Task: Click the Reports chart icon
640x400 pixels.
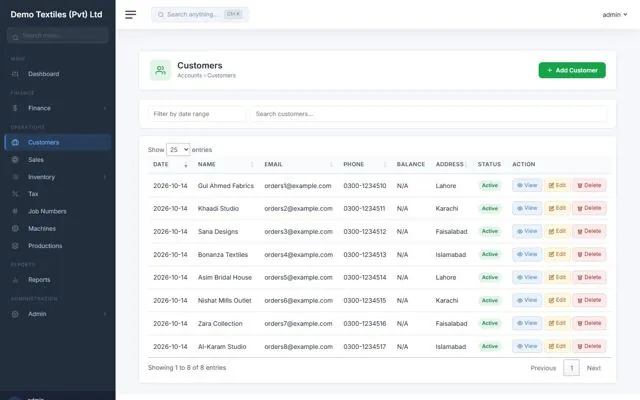Action: coord(15,280)
